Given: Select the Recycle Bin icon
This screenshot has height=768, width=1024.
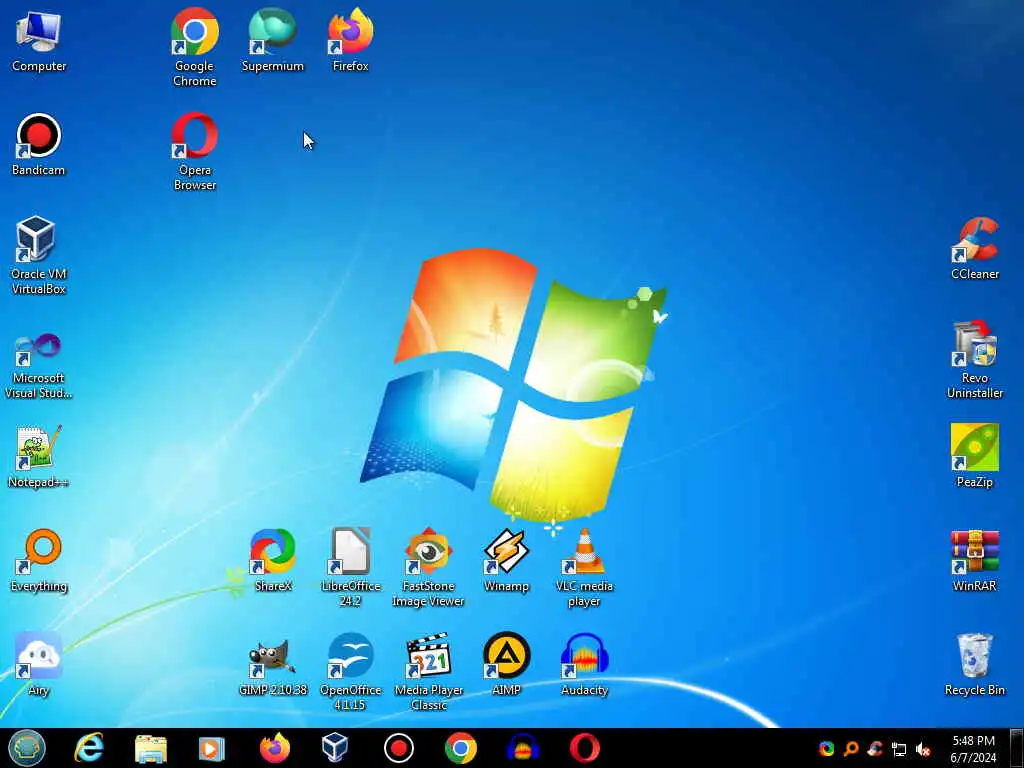Looking at the screenshot, I should coord(974,664).
